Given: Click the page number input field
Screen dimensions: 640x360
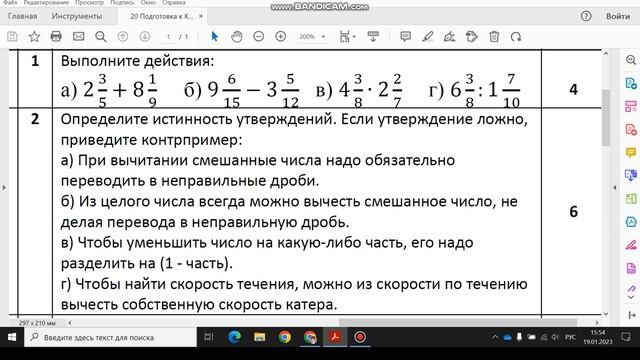Looking at the screenshot, I should [x=168, y=37].
